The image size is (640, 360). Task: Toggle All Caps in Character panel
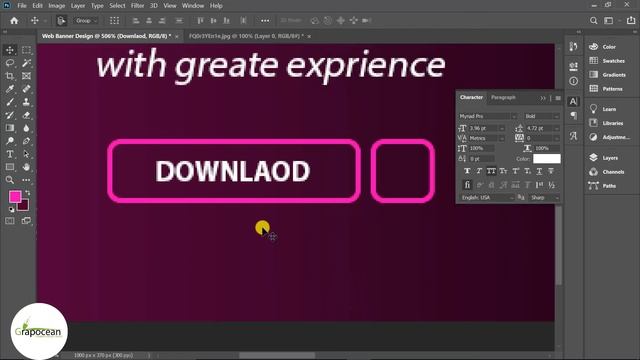point(491,171)
